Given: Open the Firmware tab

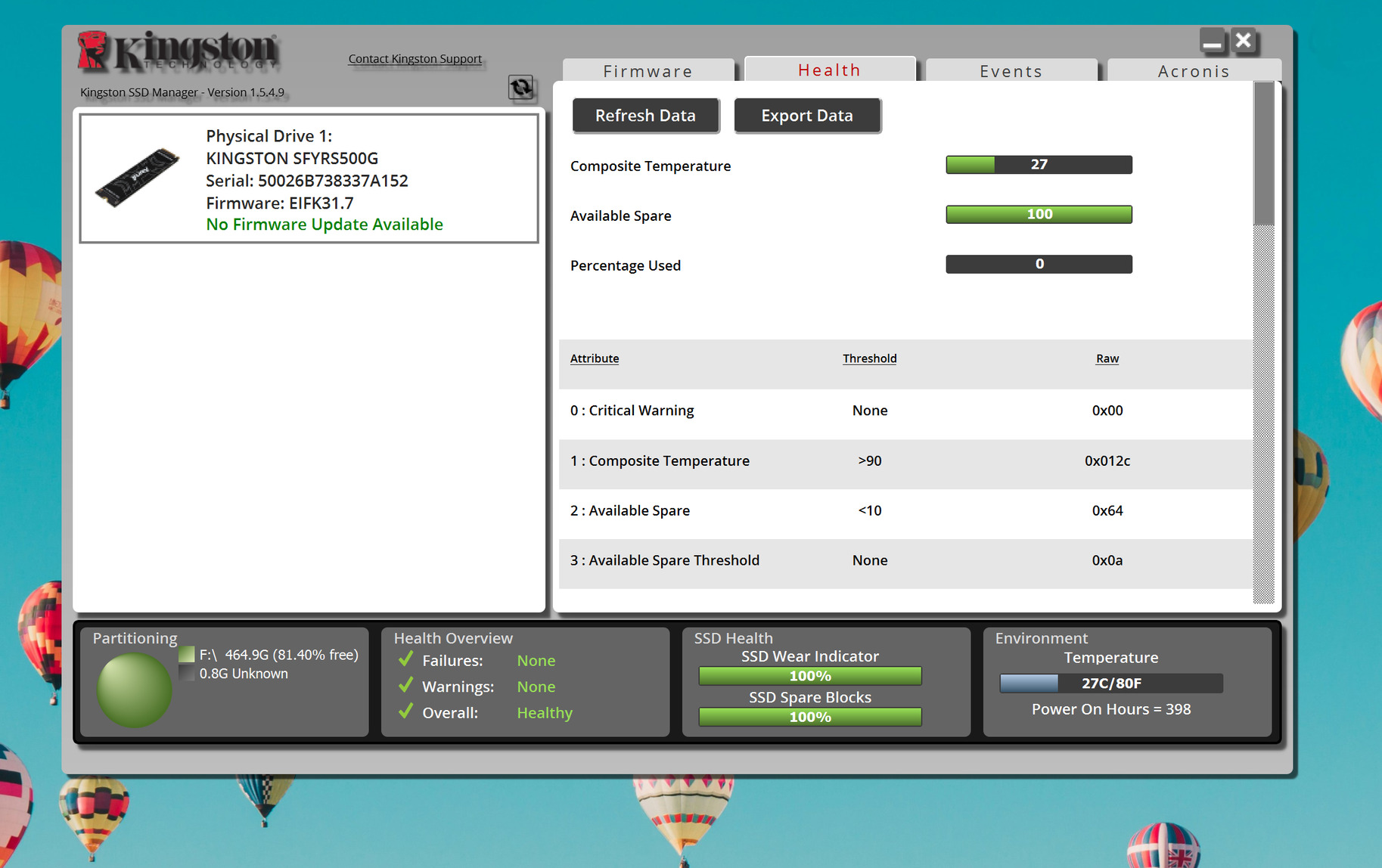Looking at the screenshot, I should point(648,70).
